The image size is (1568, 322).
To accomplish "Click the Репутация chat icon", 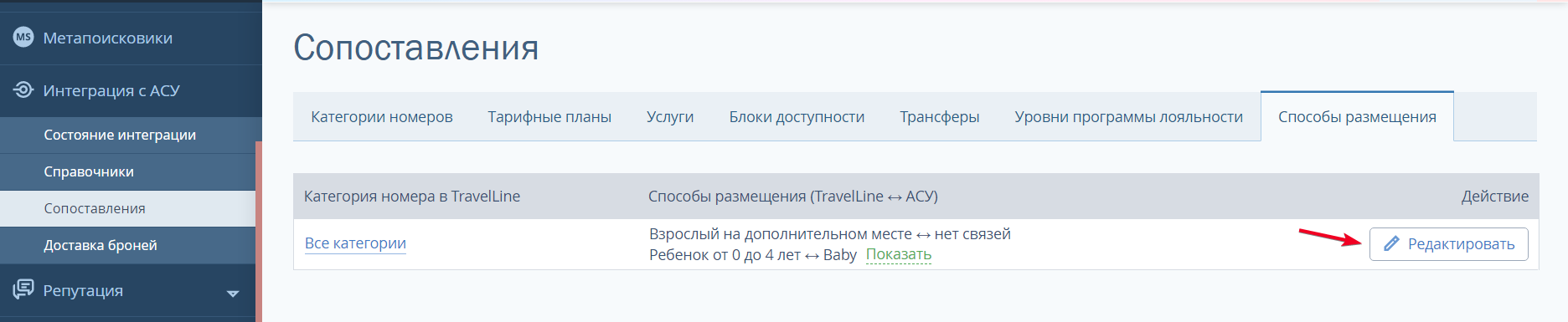I will coord(23,289).
